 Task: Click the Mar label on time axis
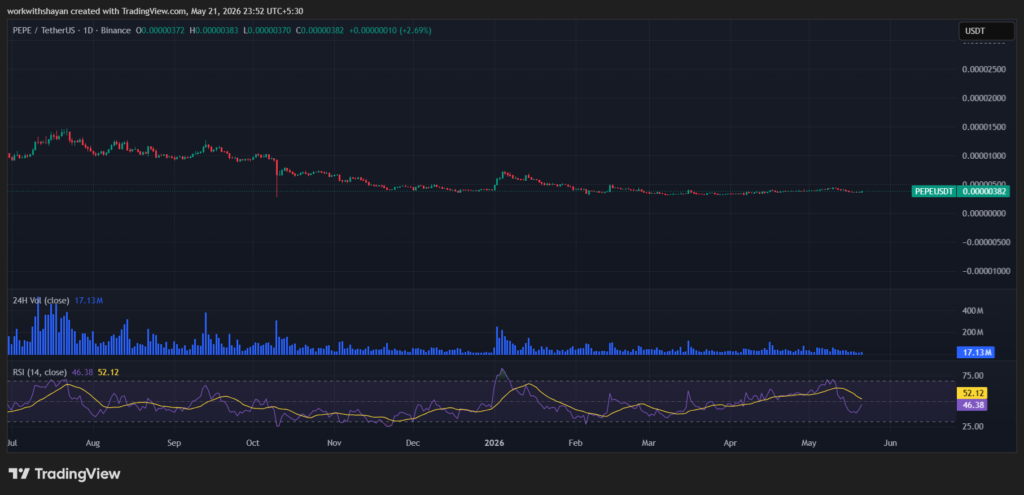[648, 443]
